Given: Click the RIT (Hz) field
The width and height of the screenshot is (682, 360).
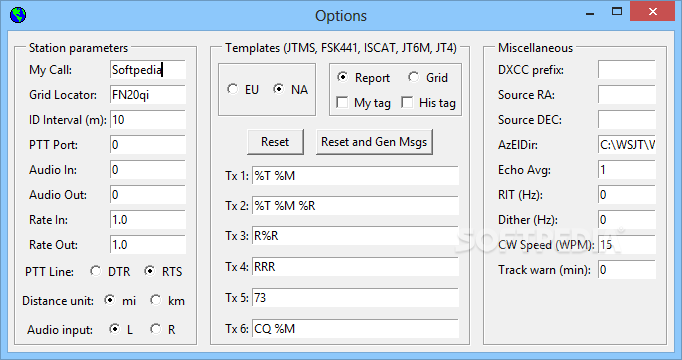Looking at the screenshot, I should (627, 195).
